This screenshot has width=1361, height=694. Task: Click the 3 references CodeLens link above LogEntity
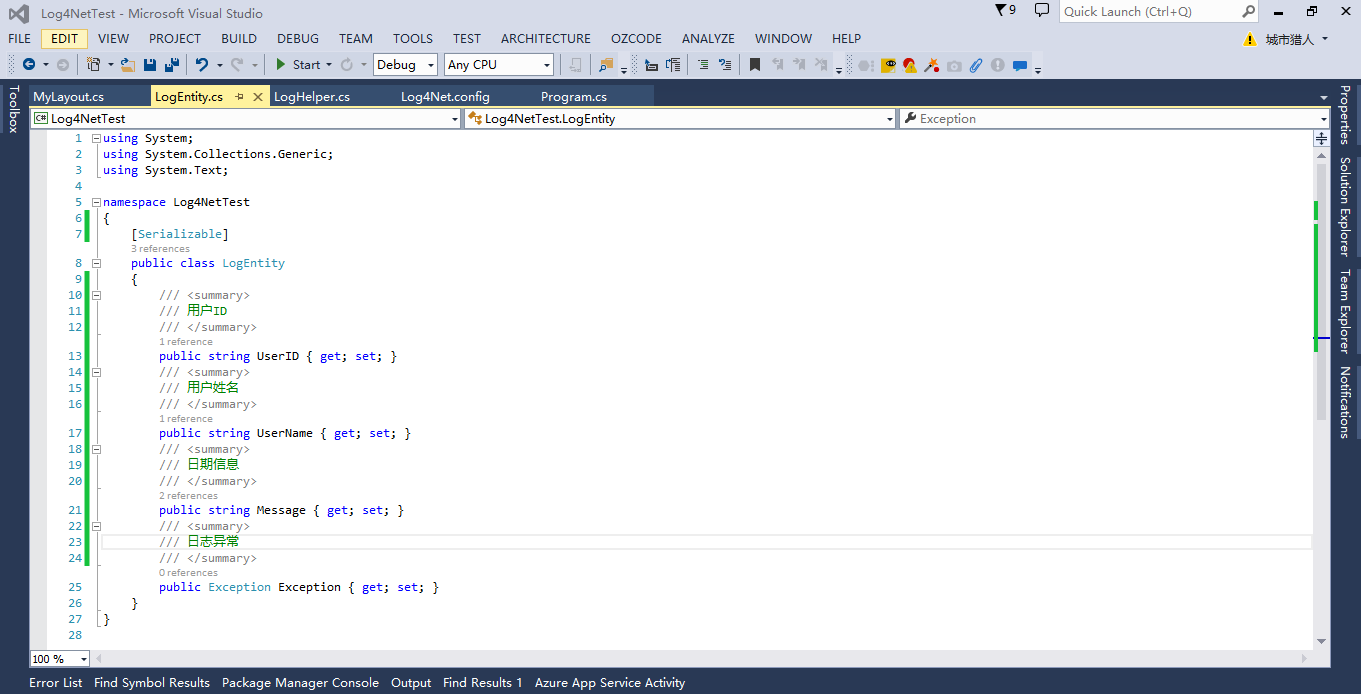tap(160, 249)
